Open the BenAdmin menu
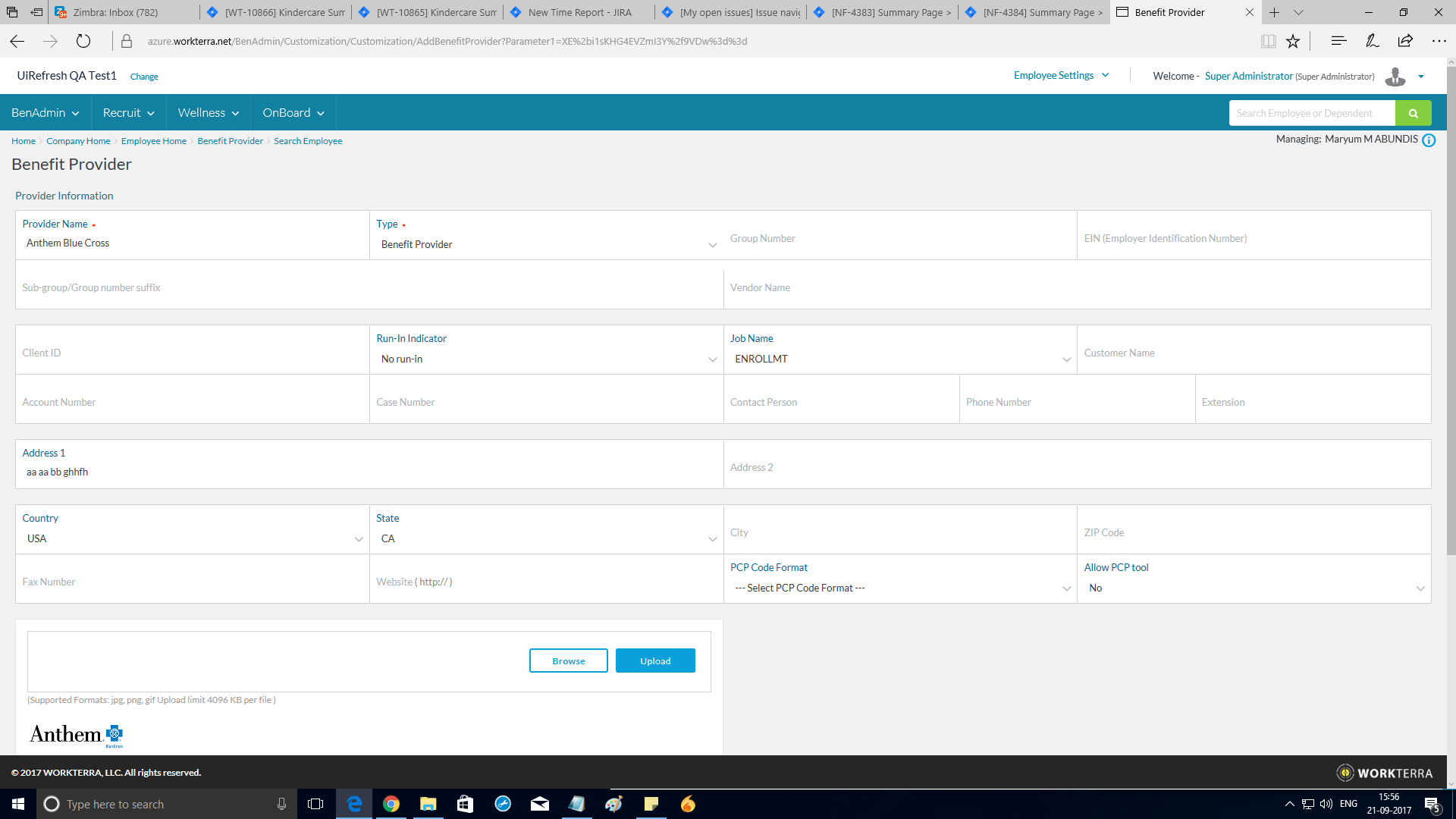 [45, 112]
